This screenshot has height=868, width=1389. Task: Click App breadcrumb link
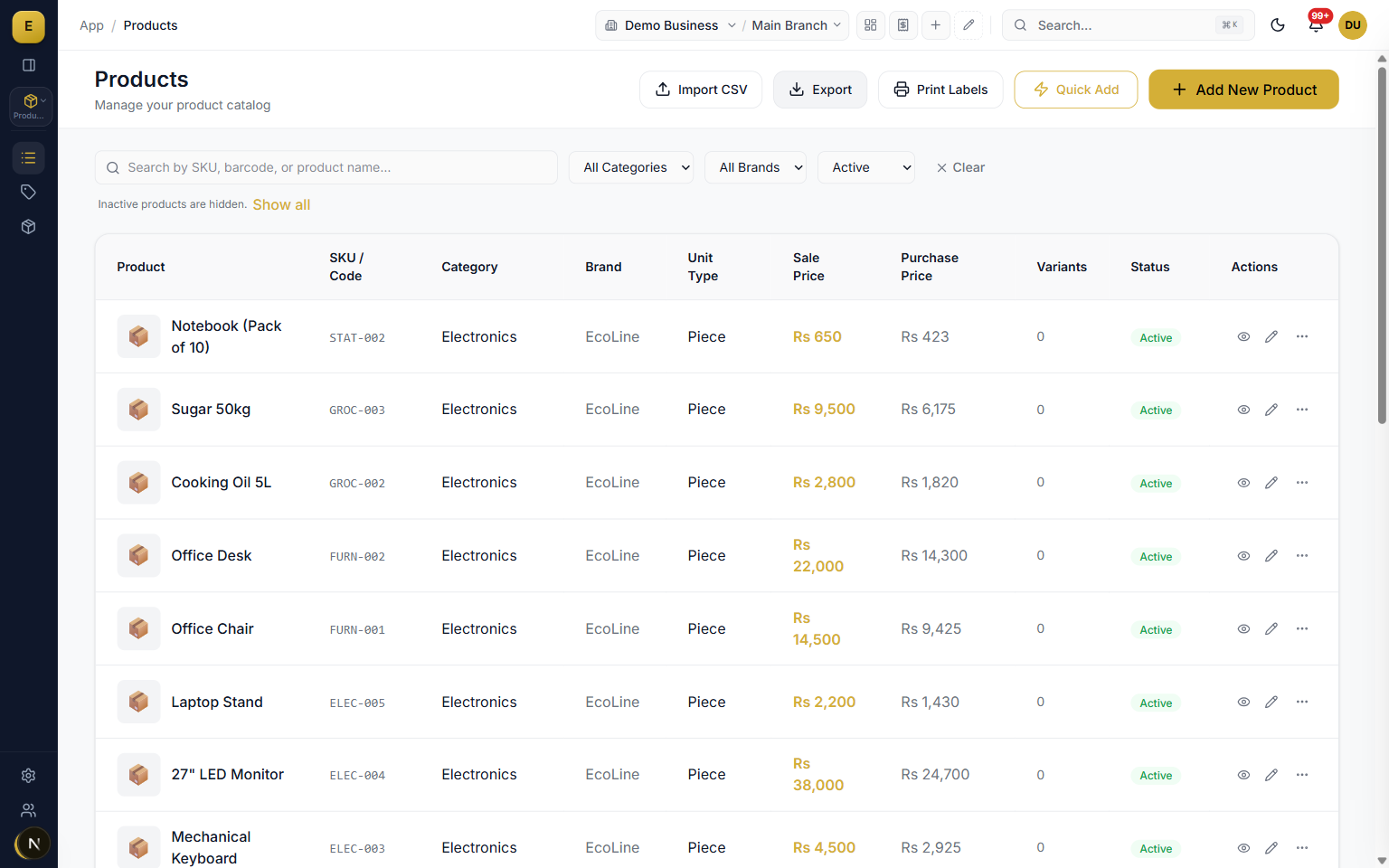coord(91,25)
